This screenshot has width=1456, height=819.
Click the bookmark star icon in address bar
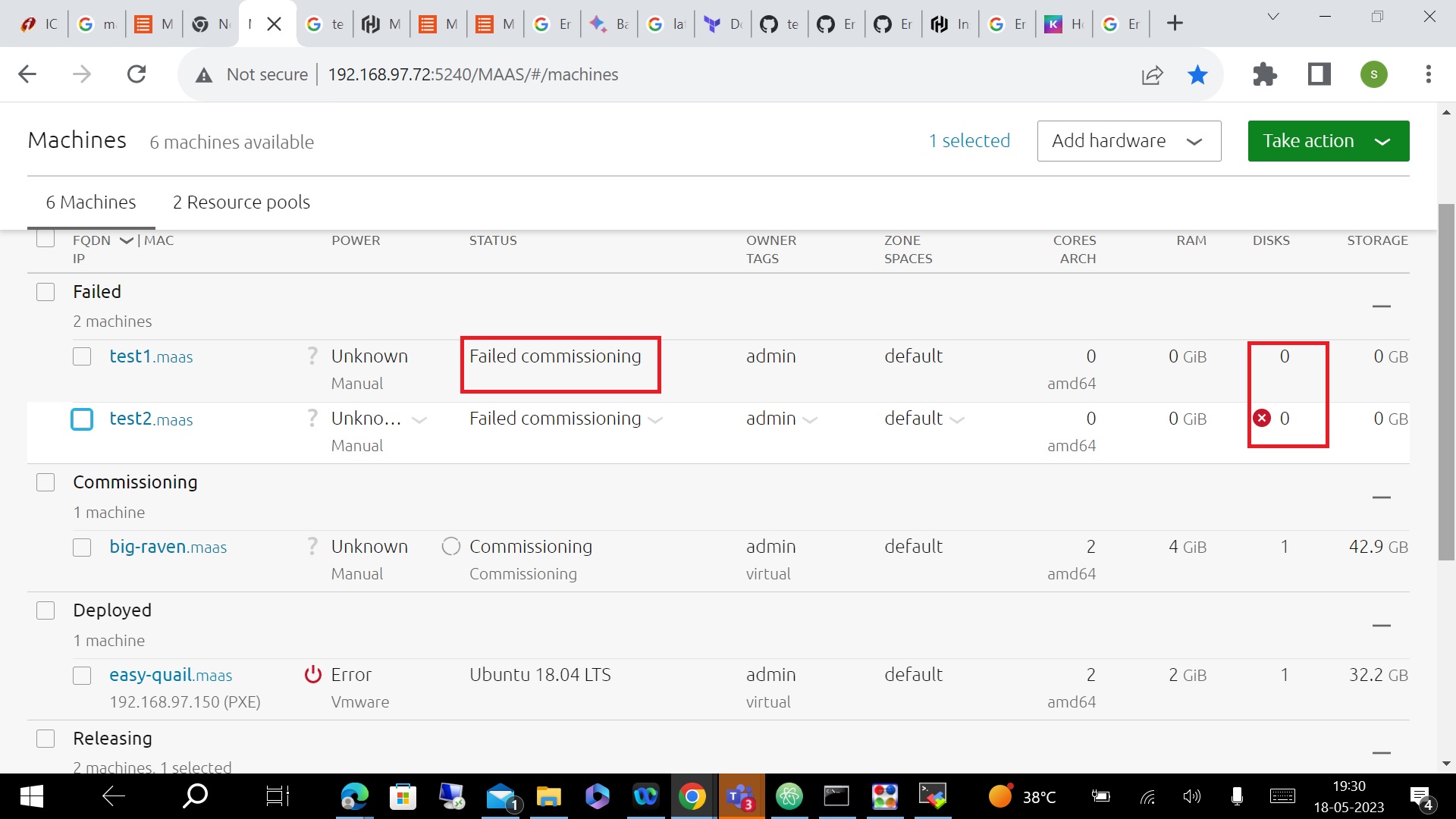1197,74
